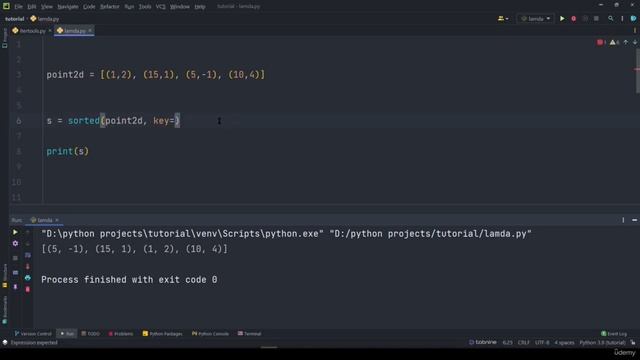The width and height of the screenshot is (640, 360).
Task: Open the Python interpreter selector in status bar
Action: click(x=602, y=342)
